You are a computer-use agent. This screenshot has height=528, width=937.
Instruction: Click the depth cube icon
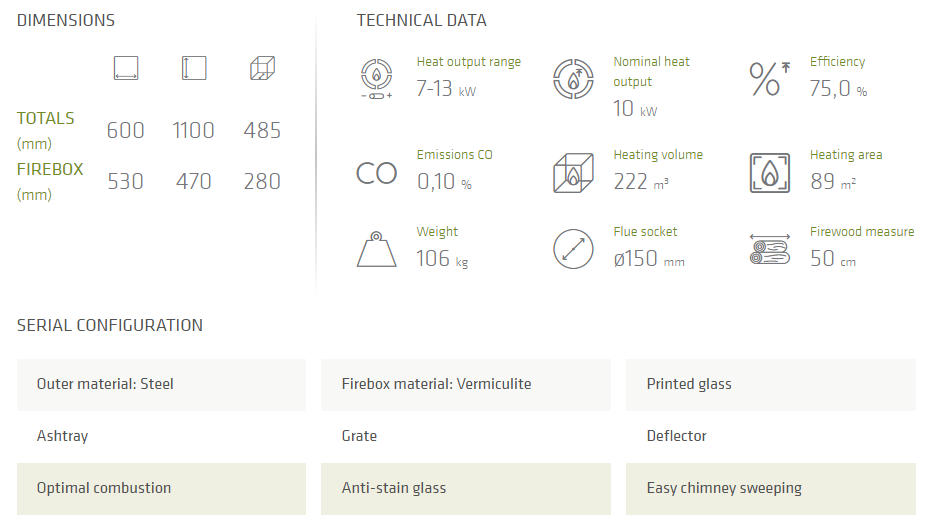tap(262, 68)
